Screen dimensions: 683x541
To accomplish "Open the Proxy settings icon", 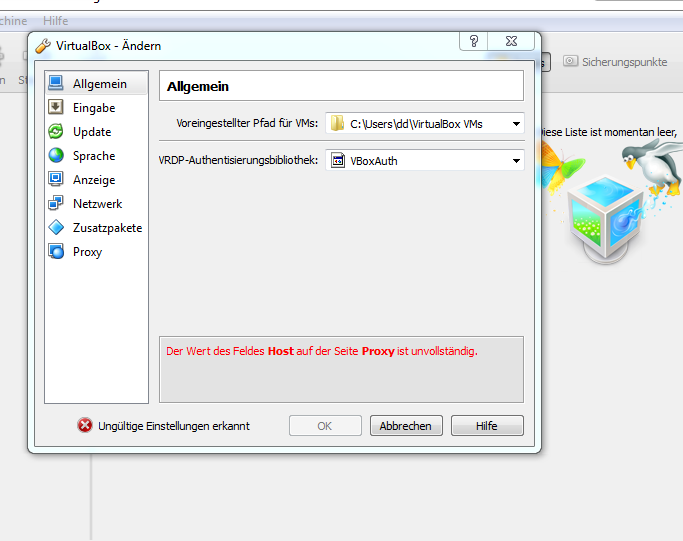I will (x=56, y=251).
